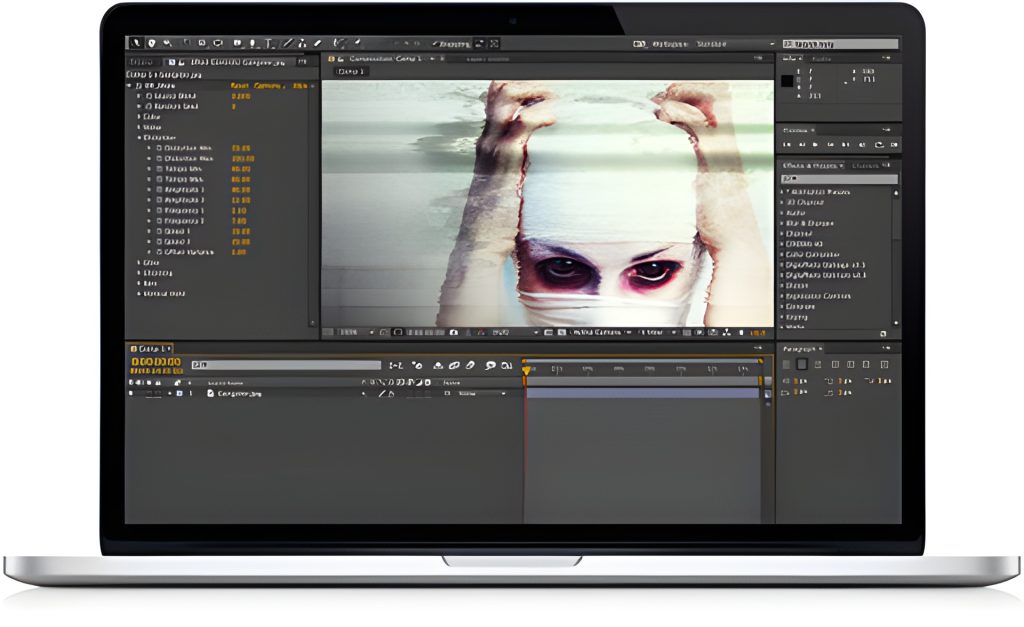Screen dimensions: 1024x627
Task: Step back one frame in Preview panel
Action: tap(802, 144)
